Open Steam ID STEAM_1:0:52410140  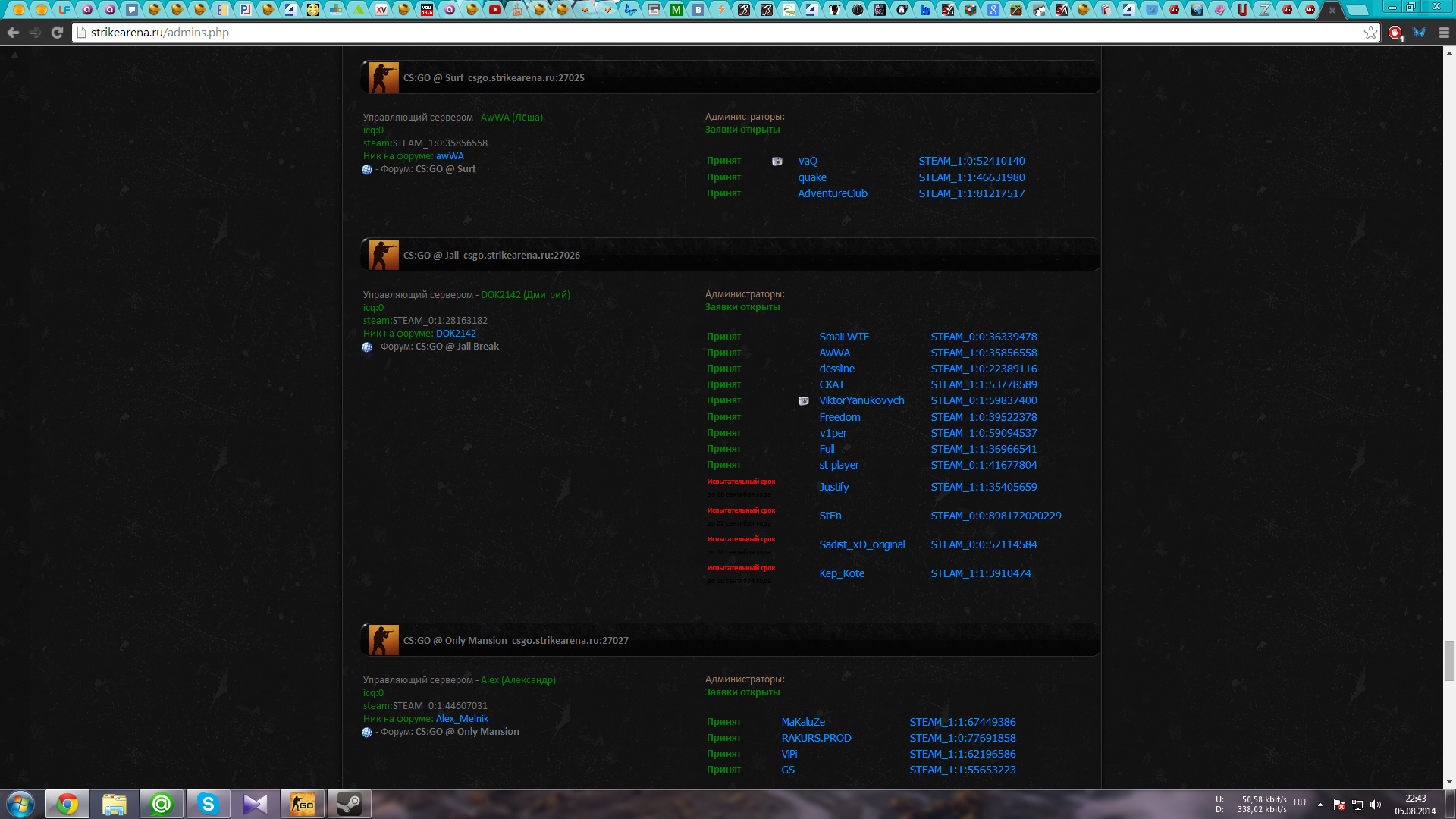click(971, 161)
